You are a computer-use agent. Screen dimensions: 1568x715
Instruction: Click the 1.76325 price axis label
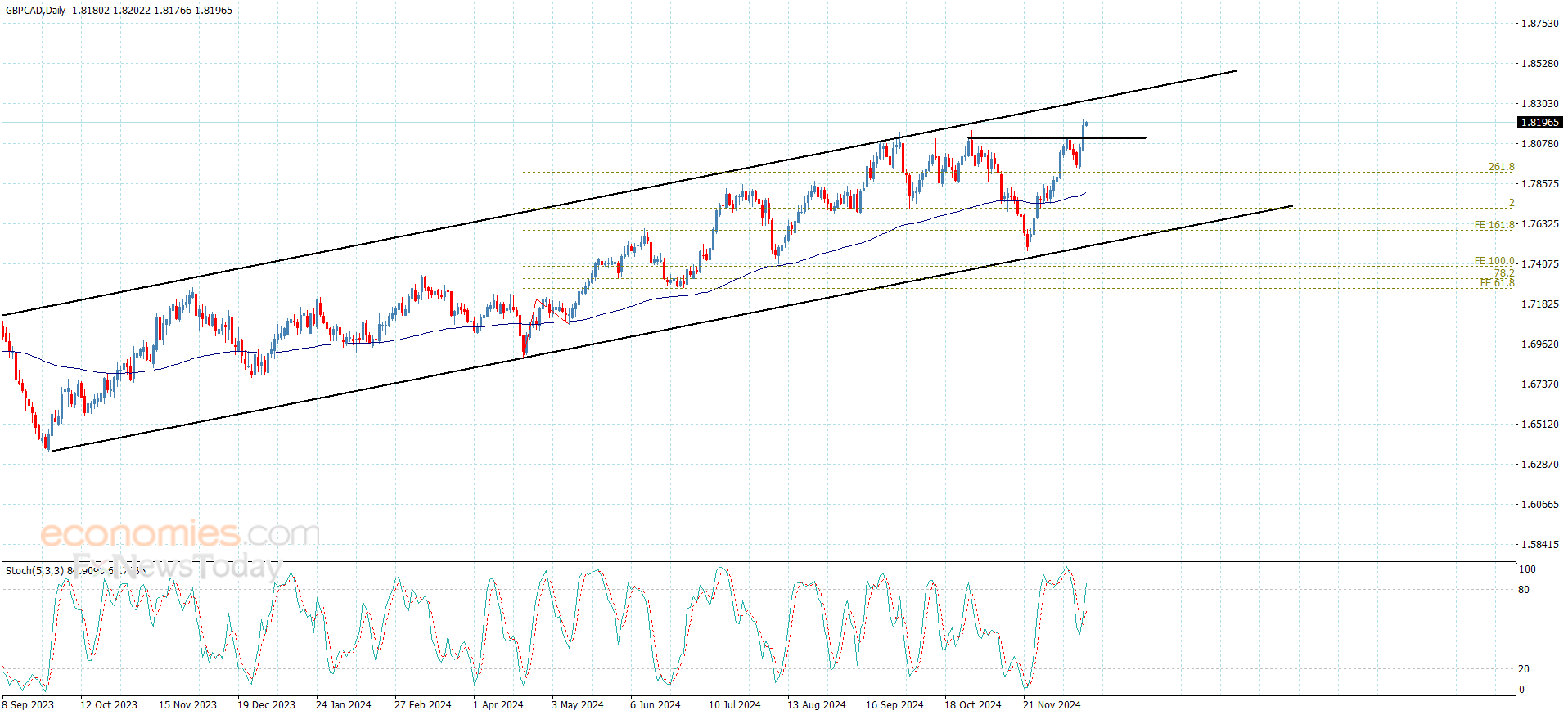(1539, 224)
